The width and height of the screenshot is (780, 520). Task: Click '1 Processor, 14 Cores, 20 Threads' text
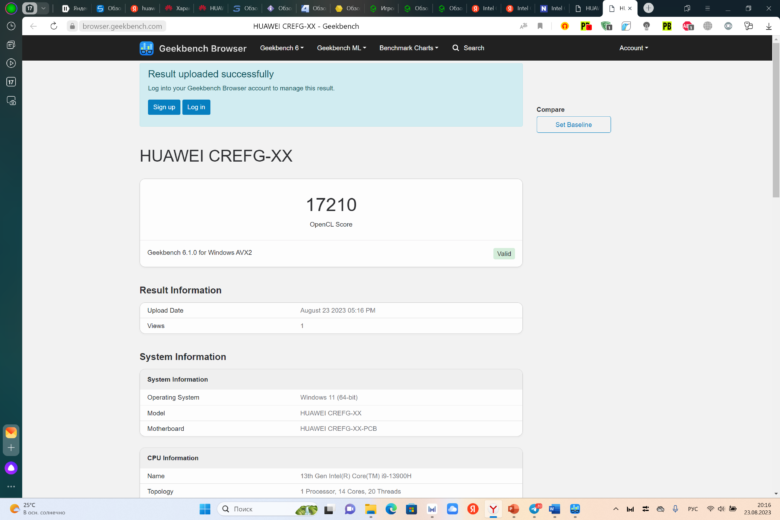(x=350, y=492)
